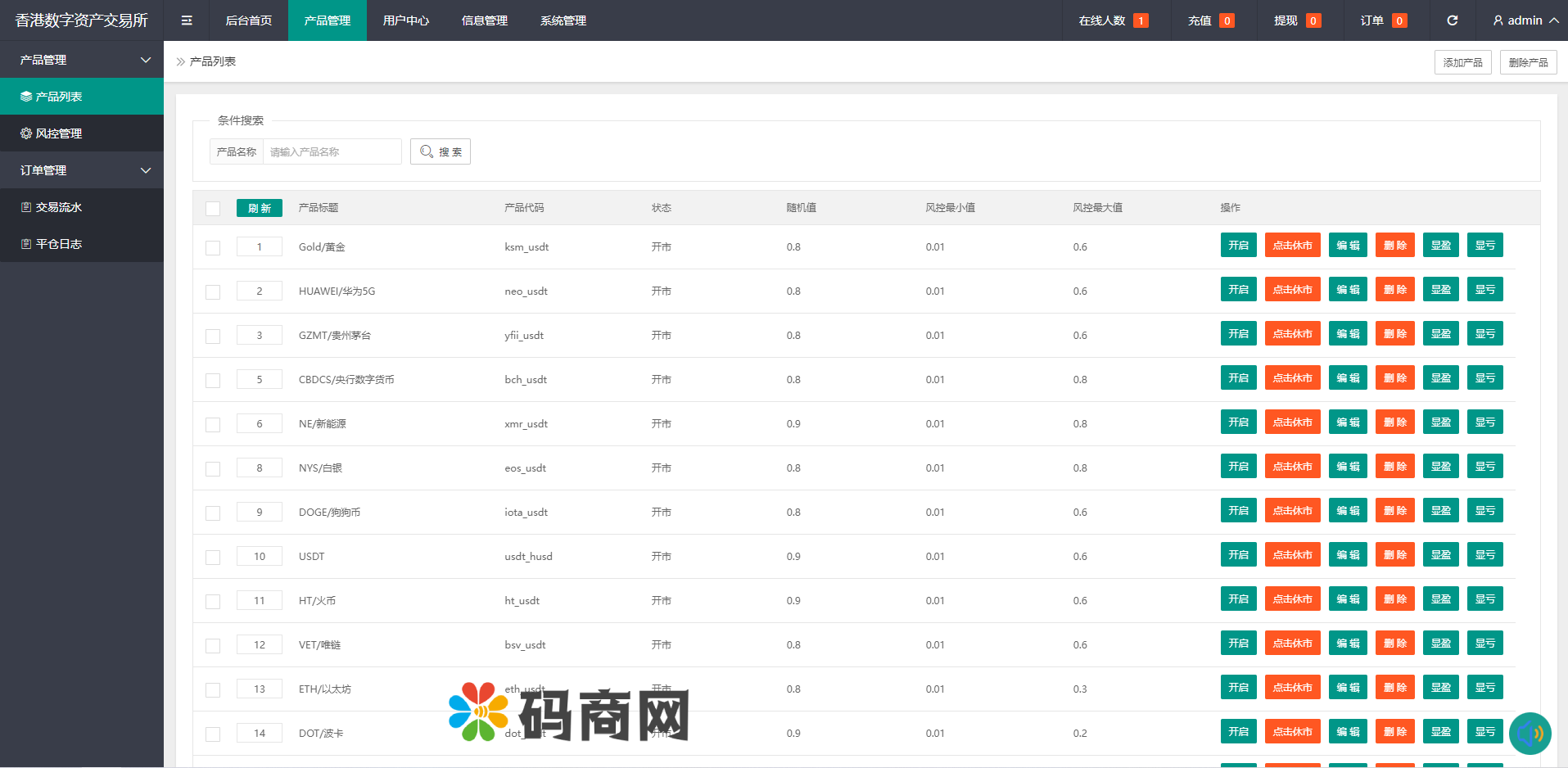This screenshot has height=768, width=1568.
Task: Click the floating round chat icon
Action: (x=1530, y=733)
